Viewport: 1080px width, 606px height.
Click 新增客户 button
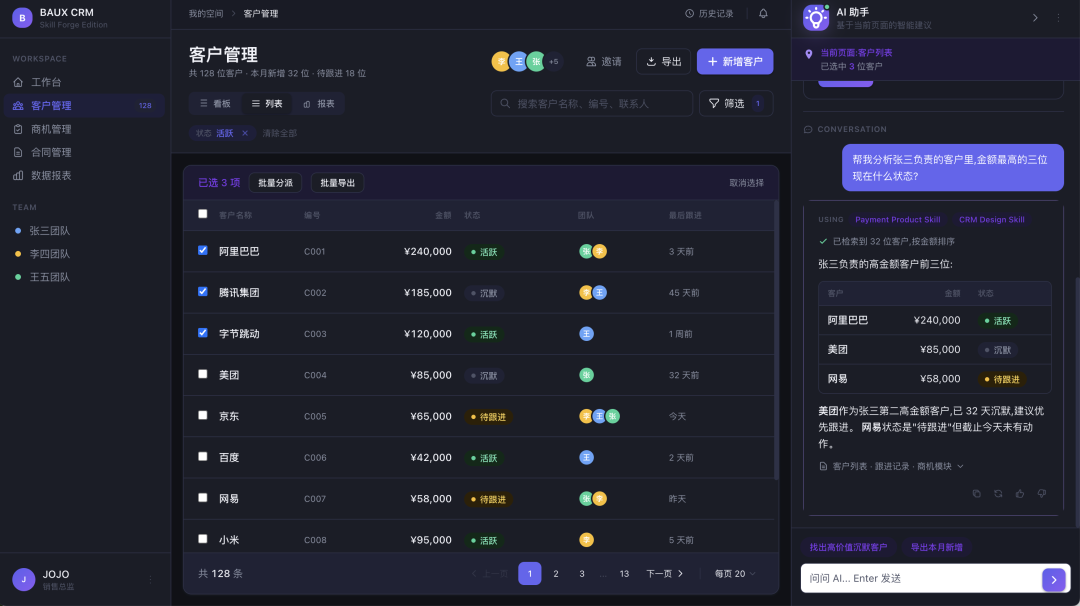tap(735, 61)
